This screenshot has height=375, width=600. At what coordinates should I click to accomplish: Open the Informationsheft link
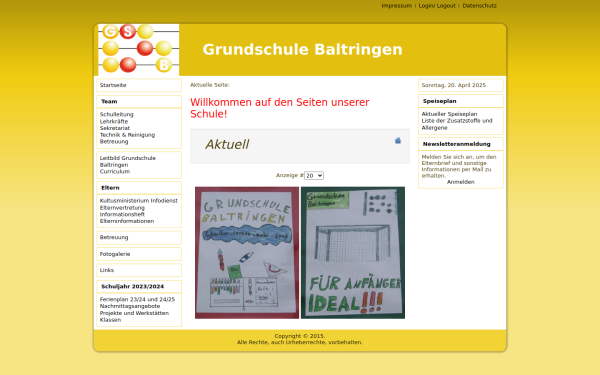122,214
